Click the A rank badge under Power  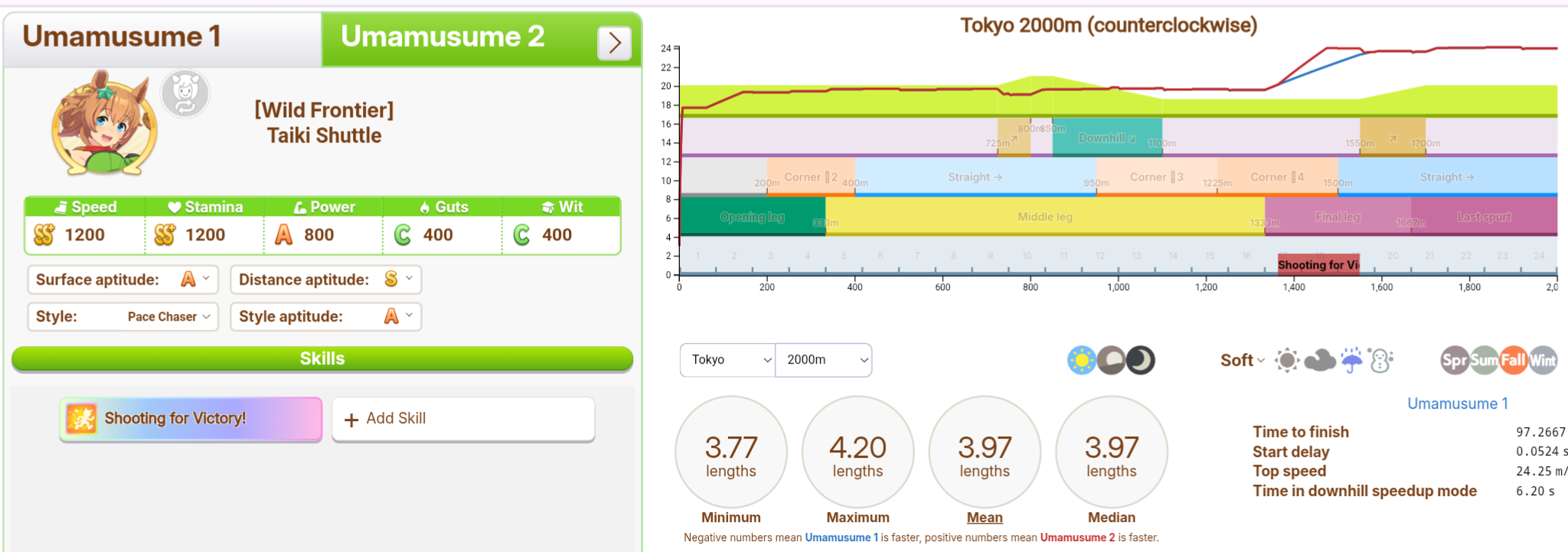tap(284, 235)
